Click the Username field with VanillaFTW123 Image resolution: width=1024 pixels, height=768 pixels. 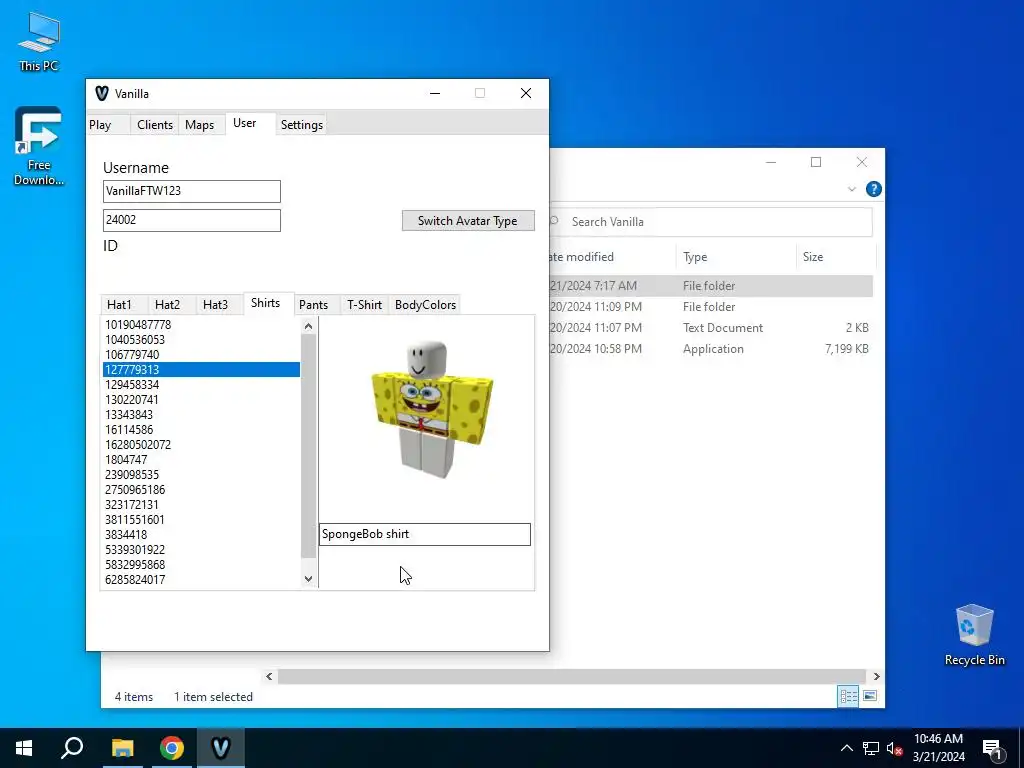click(x=192, y=191)
